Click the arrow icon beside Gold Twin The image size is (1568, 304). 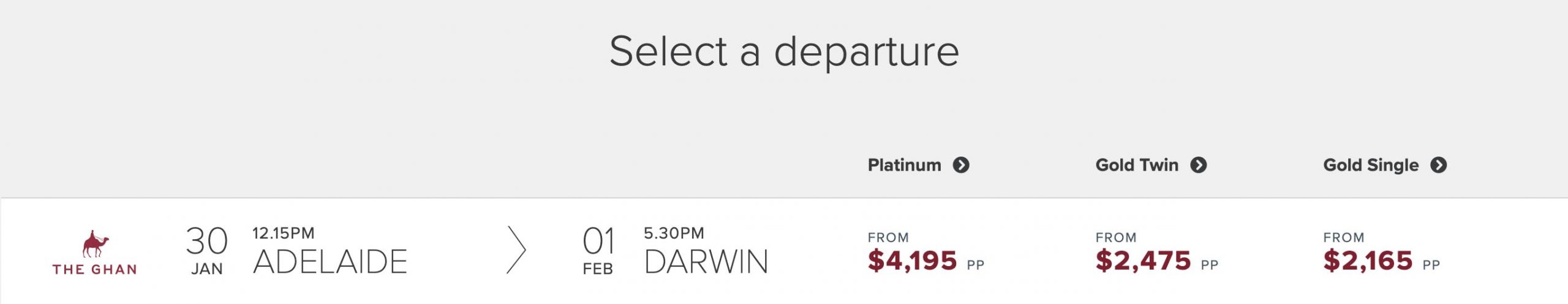pos(1198,165)
